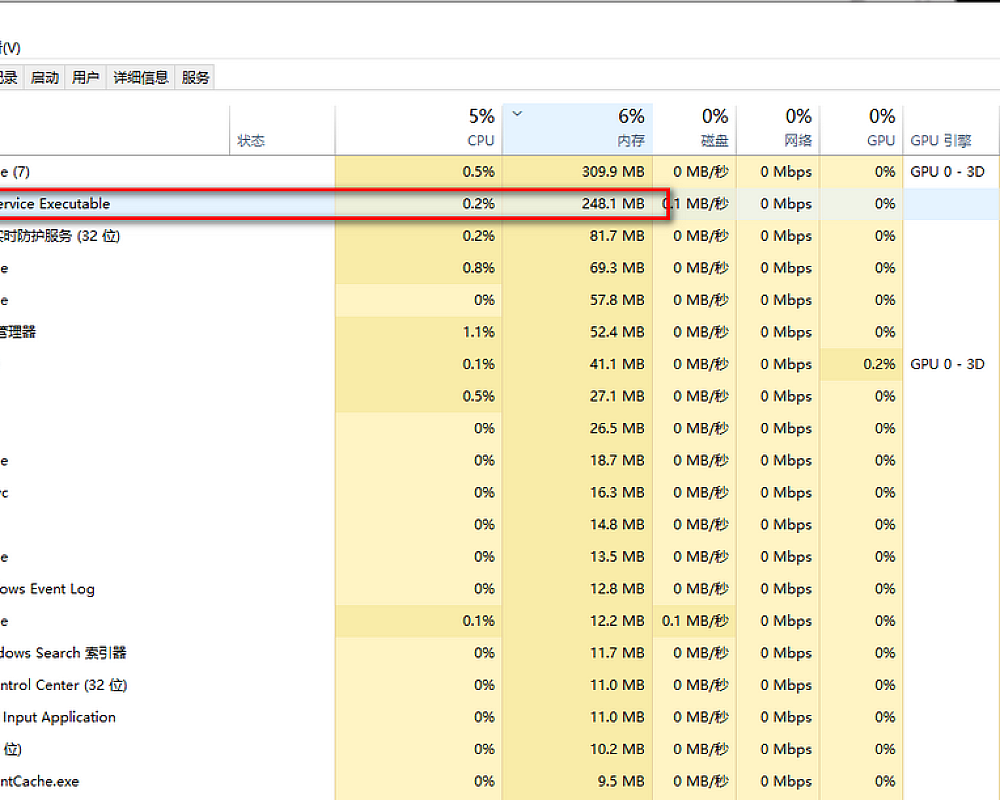
Task: Sort by the 磁盘 column header
Action: pyautogui.click(x=695, y=129)
